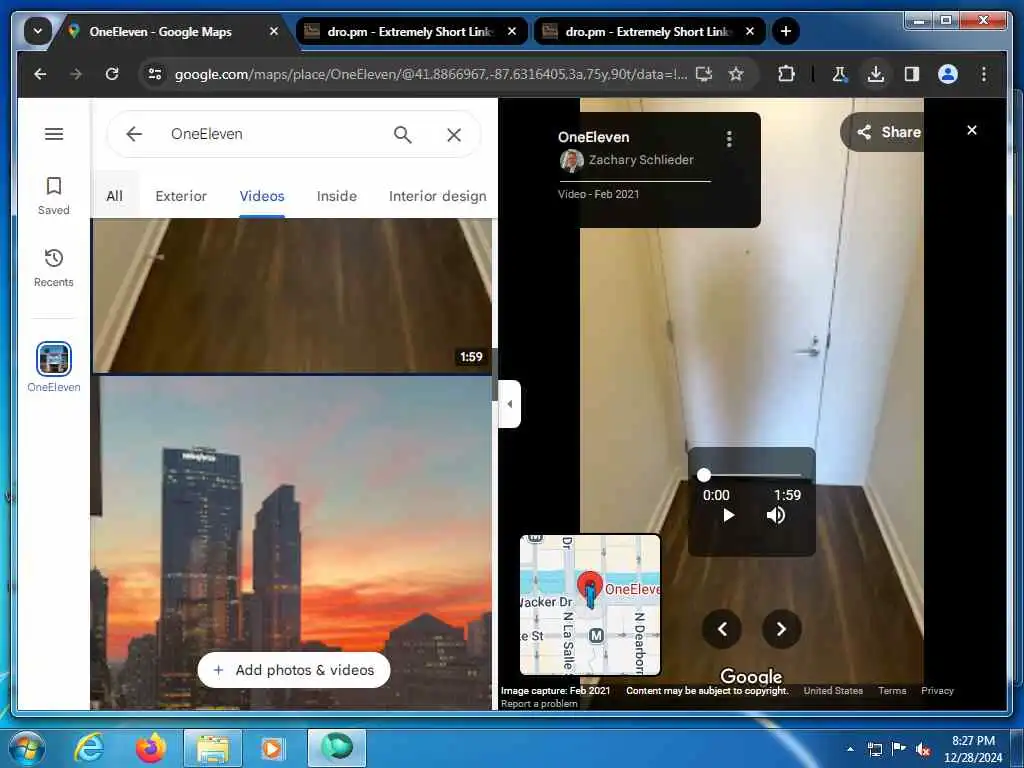
Task: Select the Videos tab
Action: [x=262, y=196]
